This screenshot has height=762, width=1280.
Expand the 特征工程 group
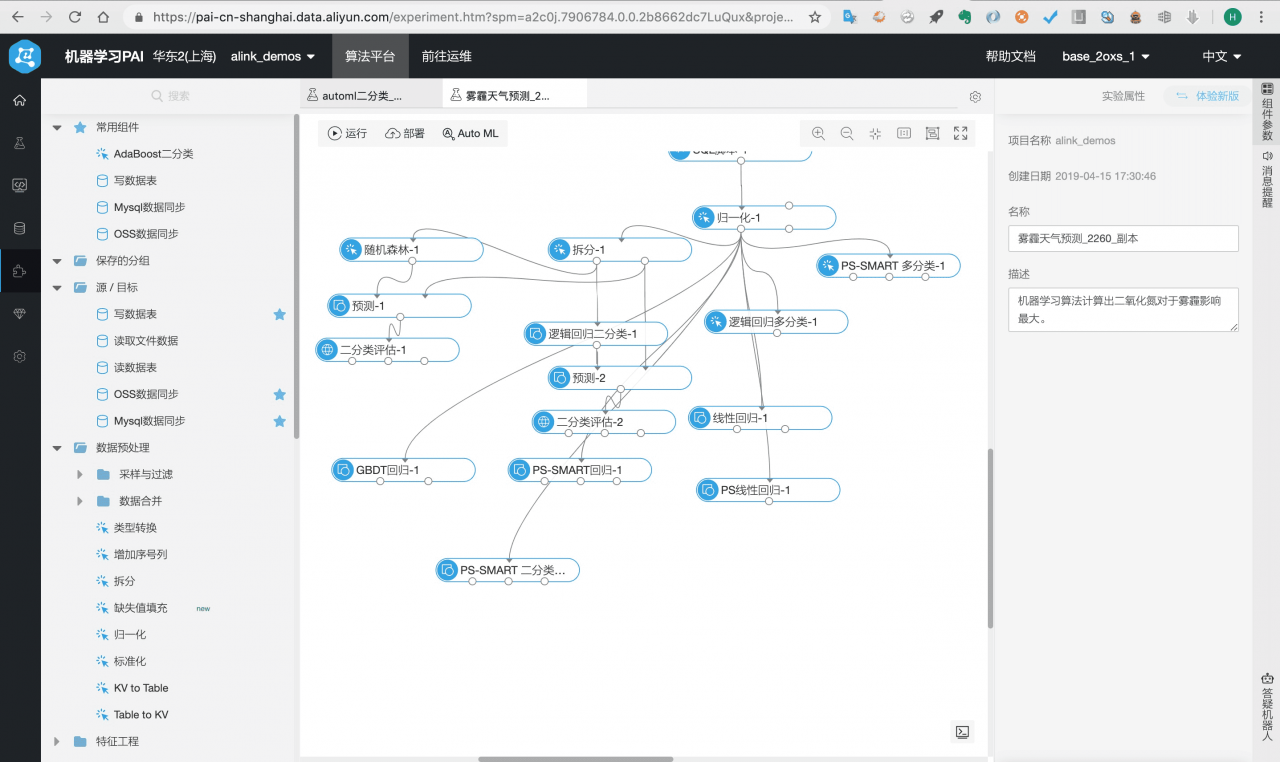(x=57, y=742)
